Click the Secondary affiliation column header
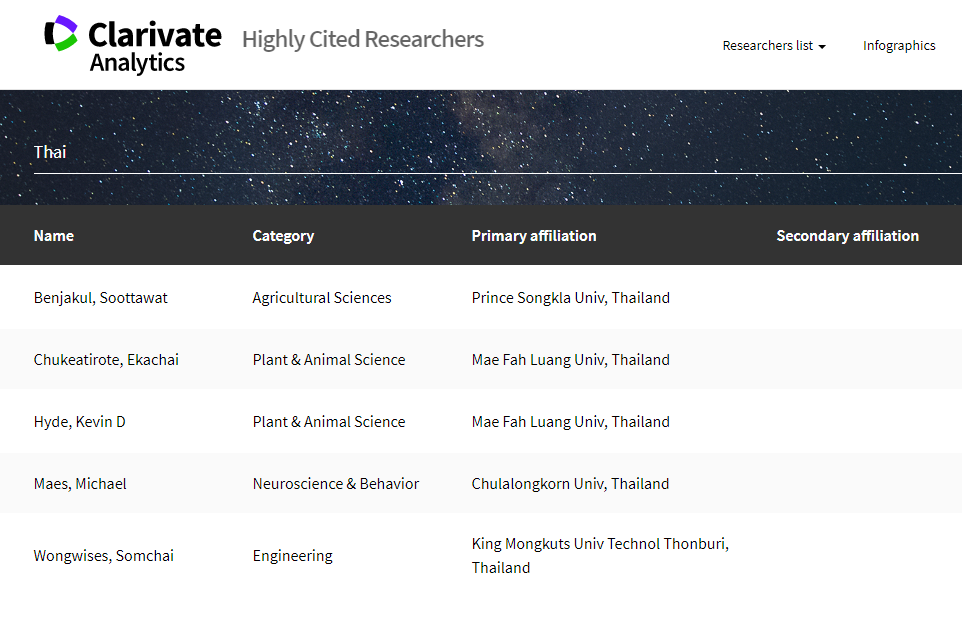This screenshot has width=962, height=630. coord(847,236)
